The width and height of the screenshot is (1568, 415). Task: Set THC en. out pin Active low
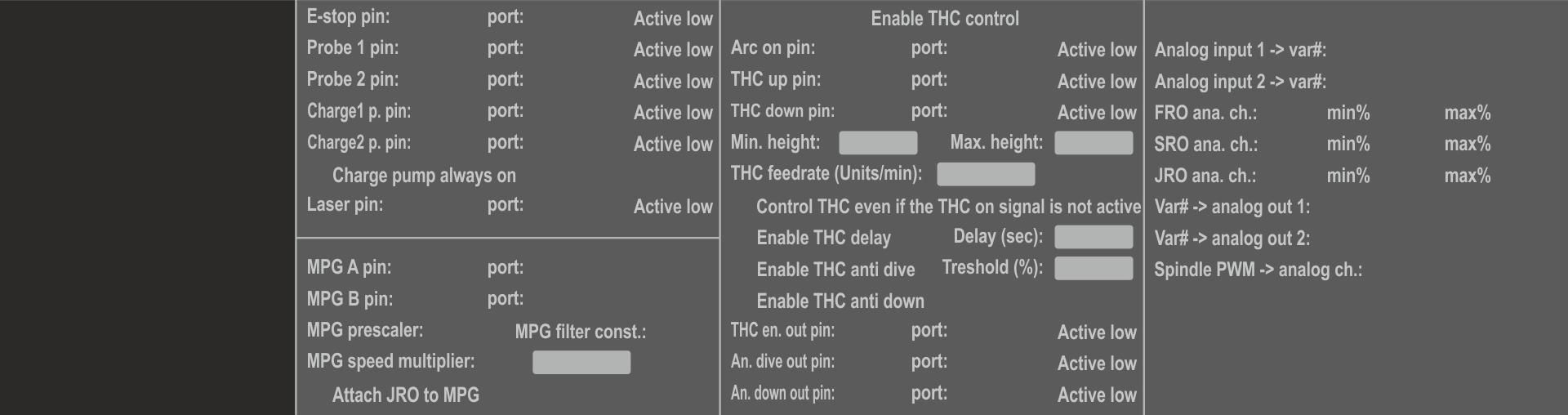click(x=1096, y=332)
